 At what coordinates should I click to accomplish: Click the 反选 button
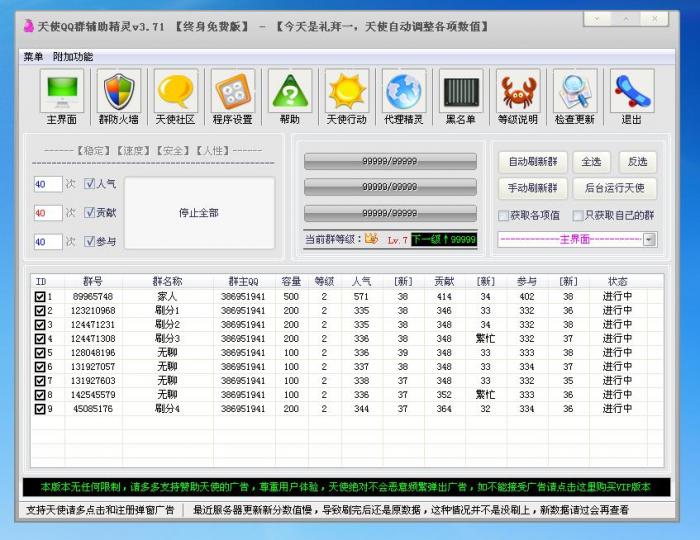coord(638,162)
